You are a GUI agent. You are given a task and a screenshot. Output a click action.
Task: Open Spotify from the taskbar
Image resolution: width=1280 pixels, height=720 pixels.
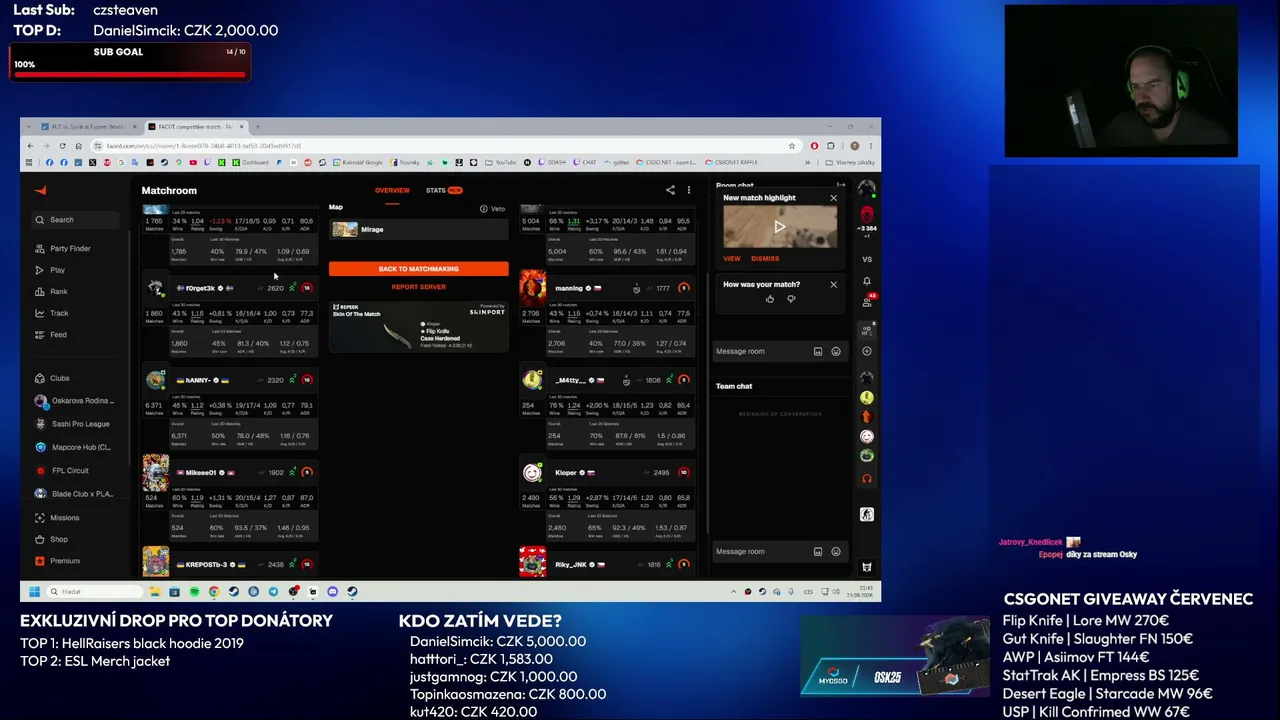point(194,591)
